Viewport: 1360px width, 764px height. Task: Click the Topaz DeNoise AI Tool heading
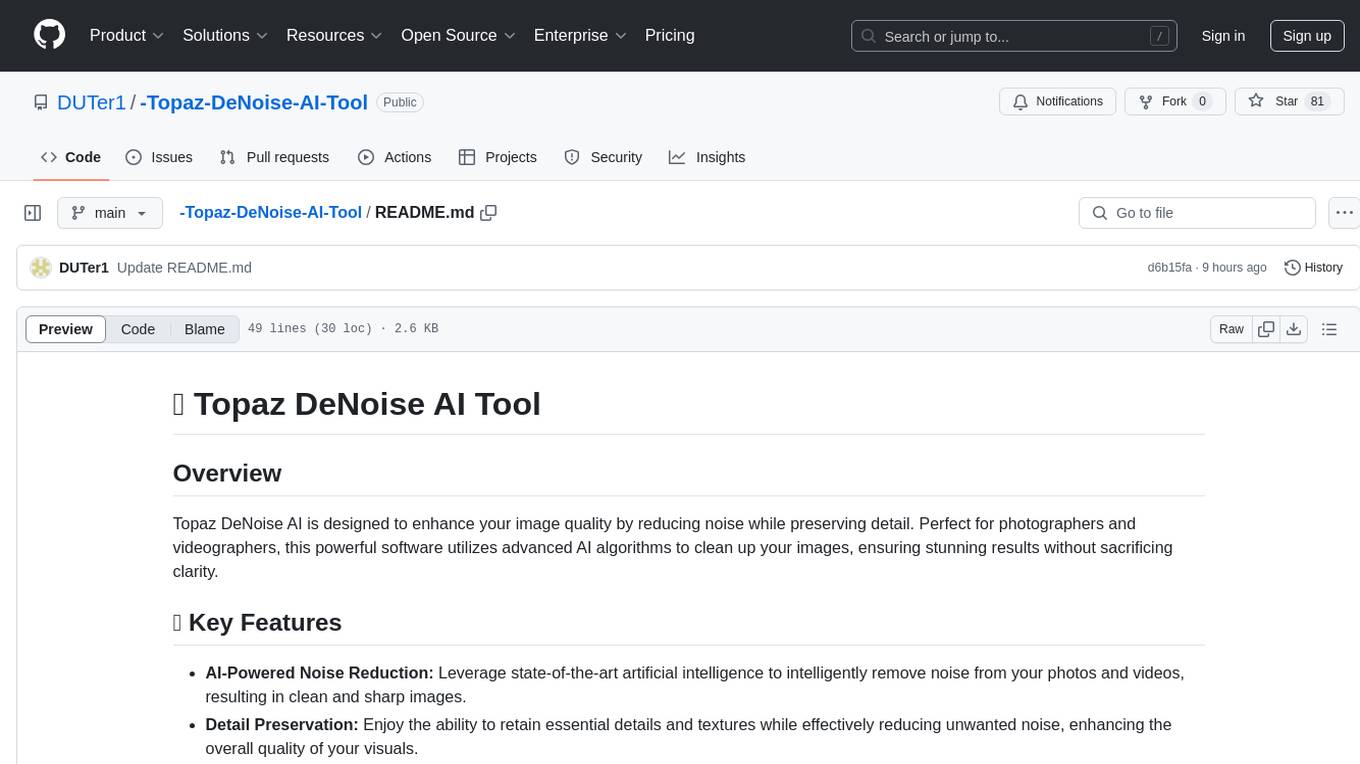(357, 404)
